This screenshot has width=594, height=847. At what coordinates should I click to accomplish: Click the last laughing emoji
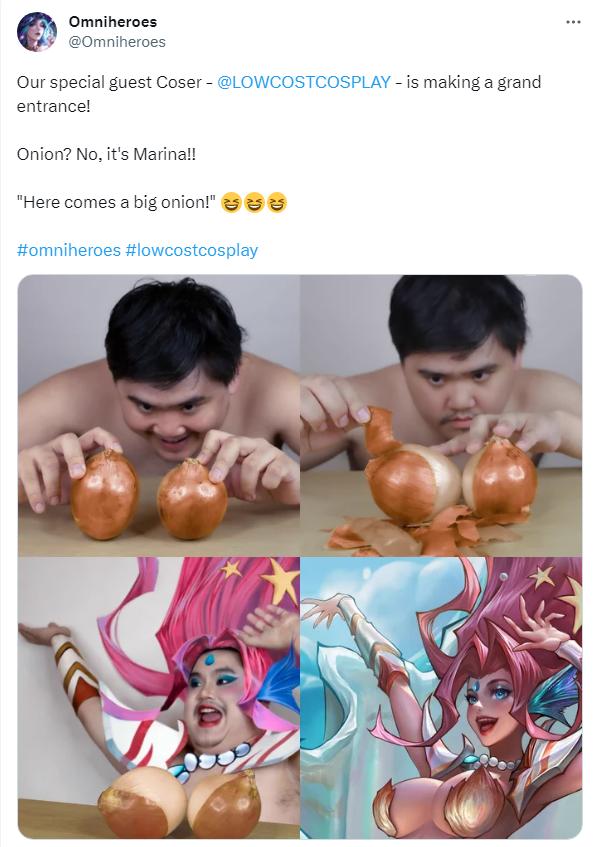277,203
